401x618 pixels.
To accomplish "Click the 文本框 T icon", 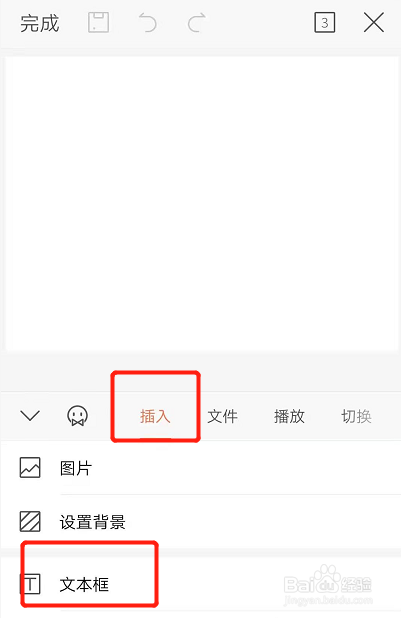I will [x=30, y=584].
